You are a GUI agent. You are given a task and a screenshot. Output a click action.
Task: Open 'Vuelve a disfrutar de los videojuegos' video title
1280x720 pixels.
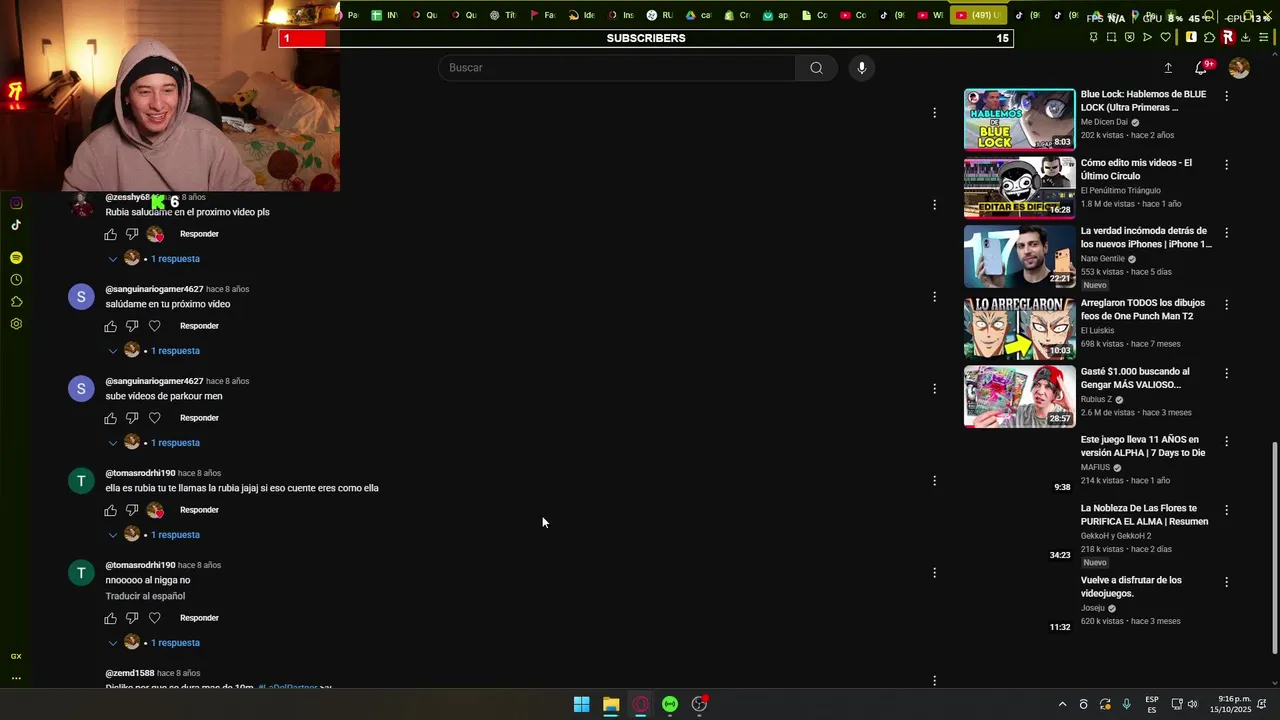coord(1131,587)
